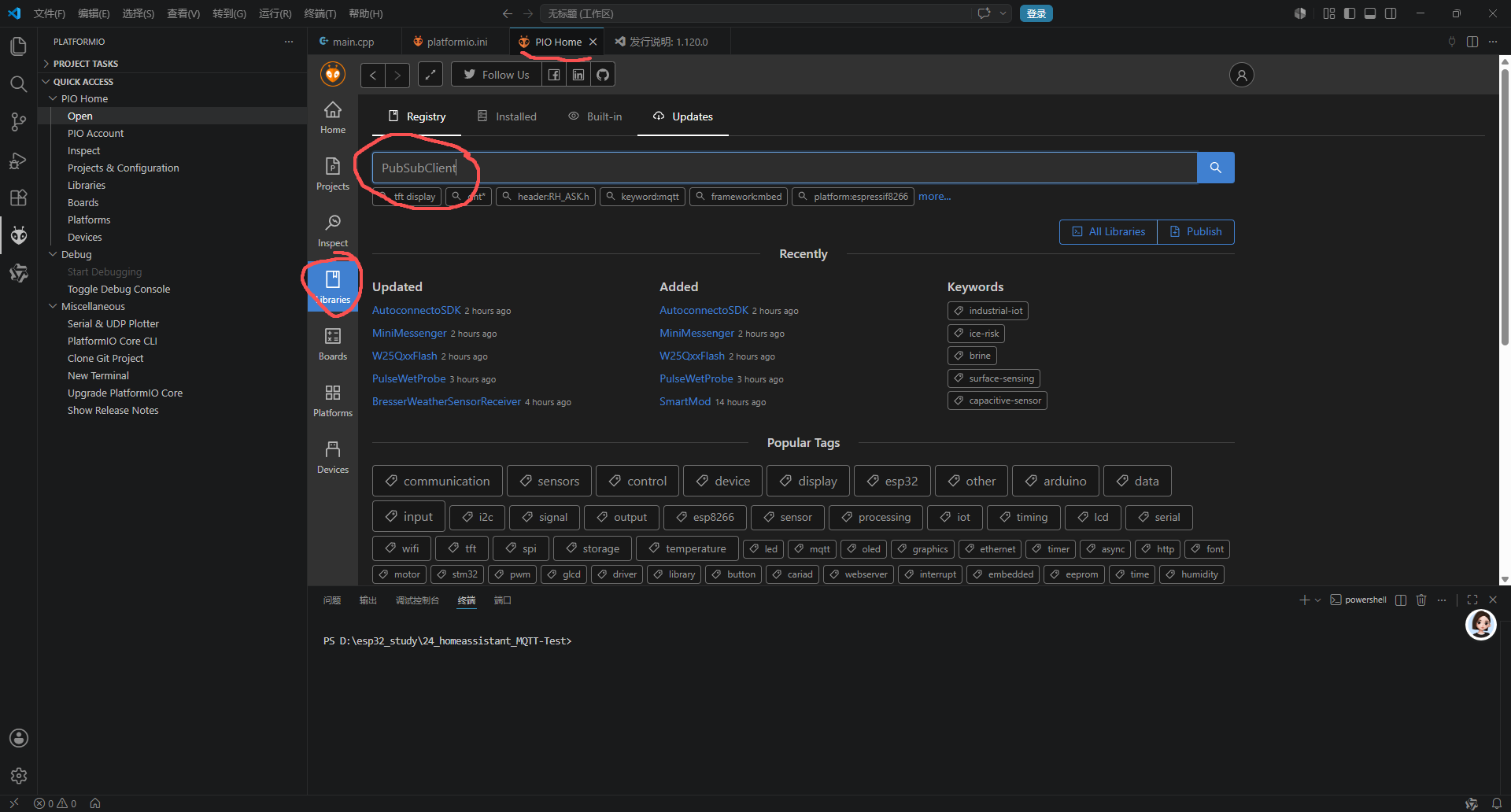The image size is (1511, 812).
Task: Maximize the terminal panel size
Action: pos(1472,600)
